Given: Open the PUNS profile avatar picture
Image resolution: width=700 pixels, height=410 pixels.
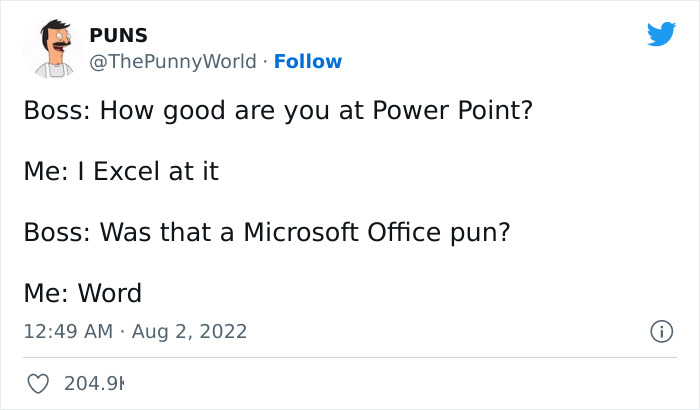Looking at the screenshot, I should pyautogui.click(x=53, y=48).
